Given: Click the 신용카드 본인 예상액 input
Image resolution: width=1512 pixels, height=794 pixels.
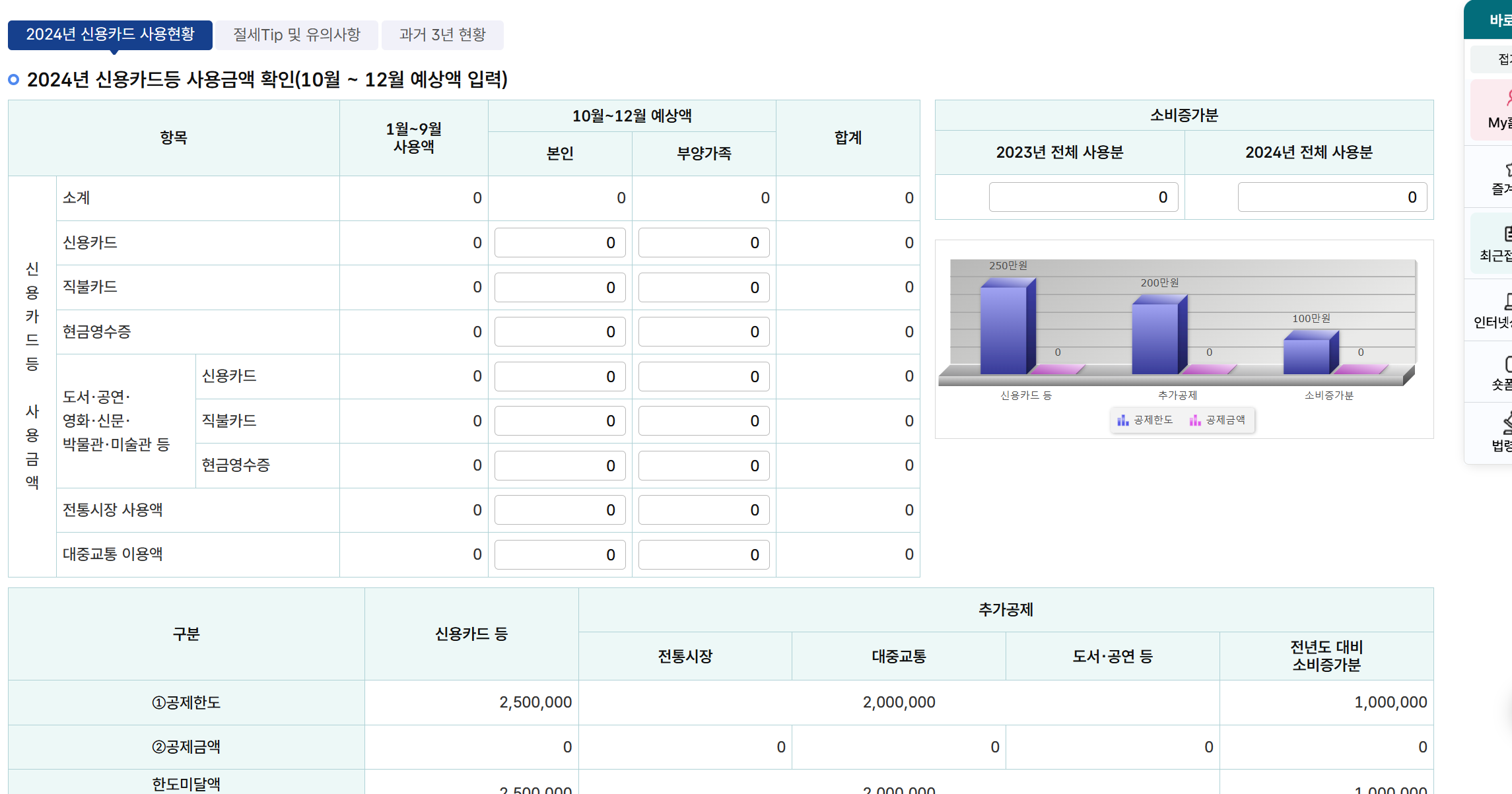Looking at the screenshot, I should coord(560,242).
